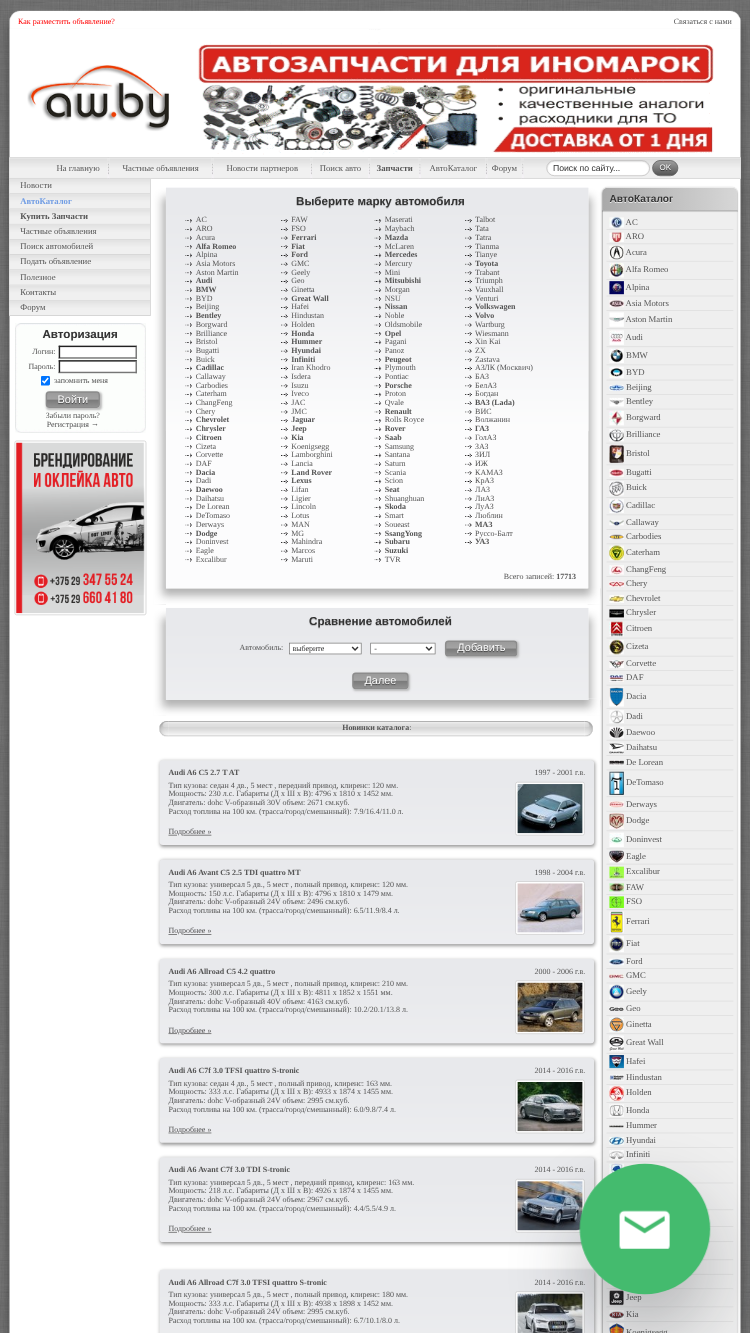The image size is (750, 1333).
Task: Open 'Audi A6 Avant C7f 3.0 TDI S-tronic' title
Action: tap(229, 1169)
